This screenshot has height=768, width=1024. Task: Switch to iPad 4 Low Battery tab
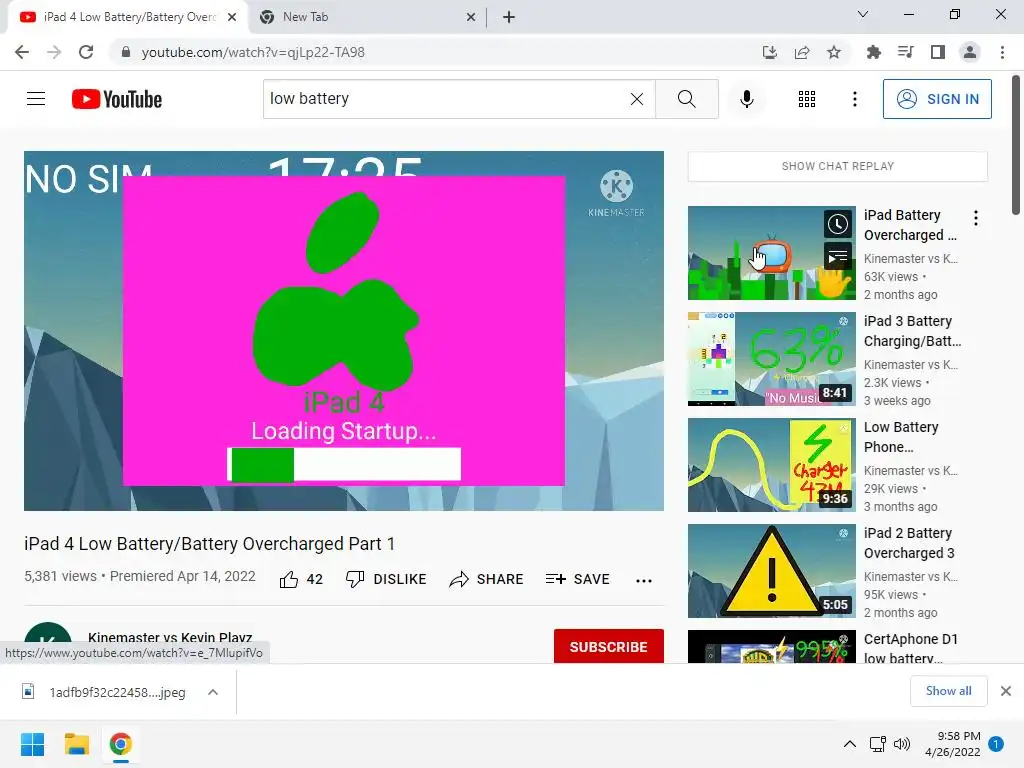point(127,17)
